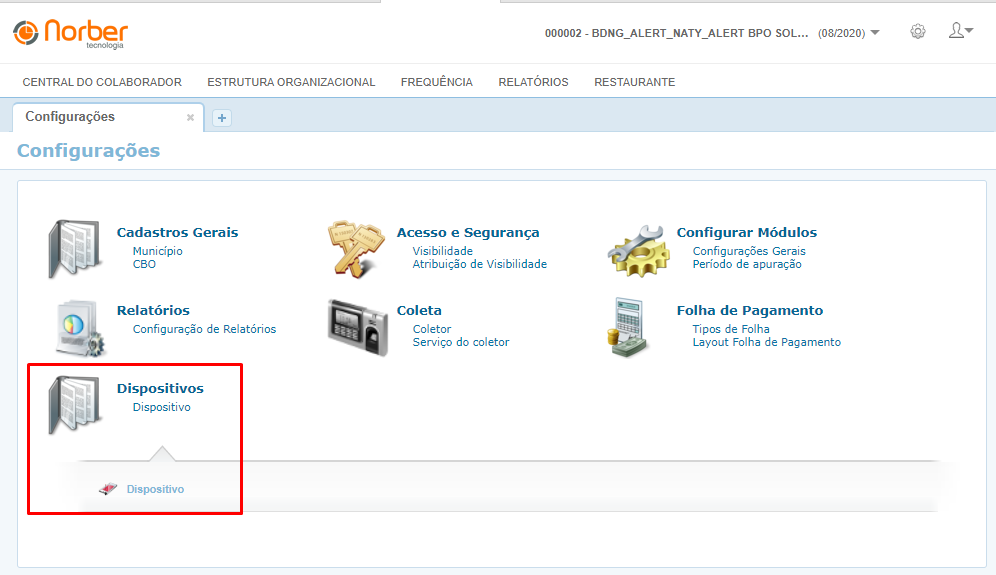Expand the company and period selector dropdown
This screenshot has height=575, width=996.
(875, 33)
